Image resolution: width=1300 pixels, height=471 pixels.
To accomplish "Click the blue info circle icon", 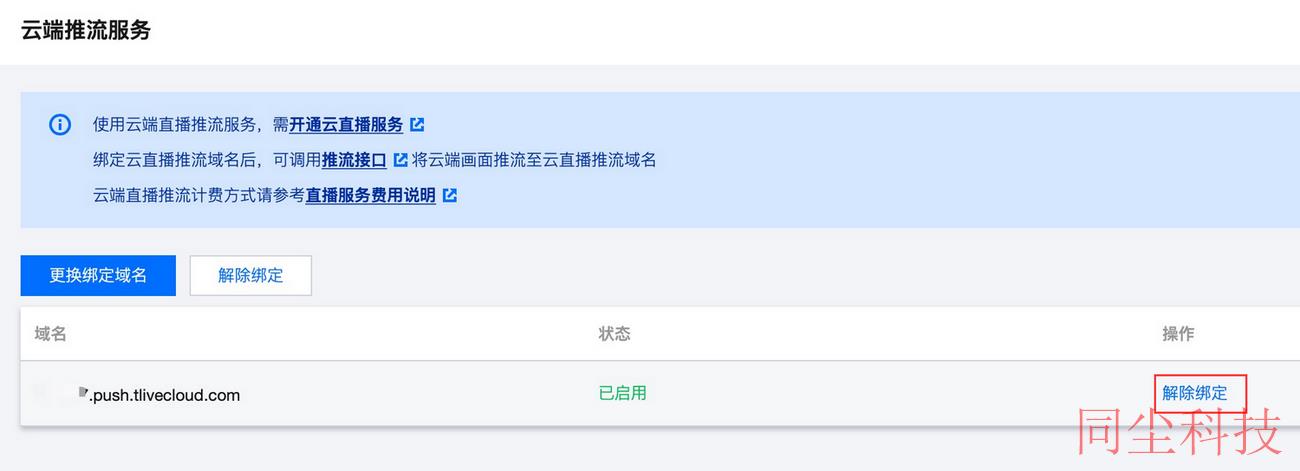I will (x=60, y=125).
